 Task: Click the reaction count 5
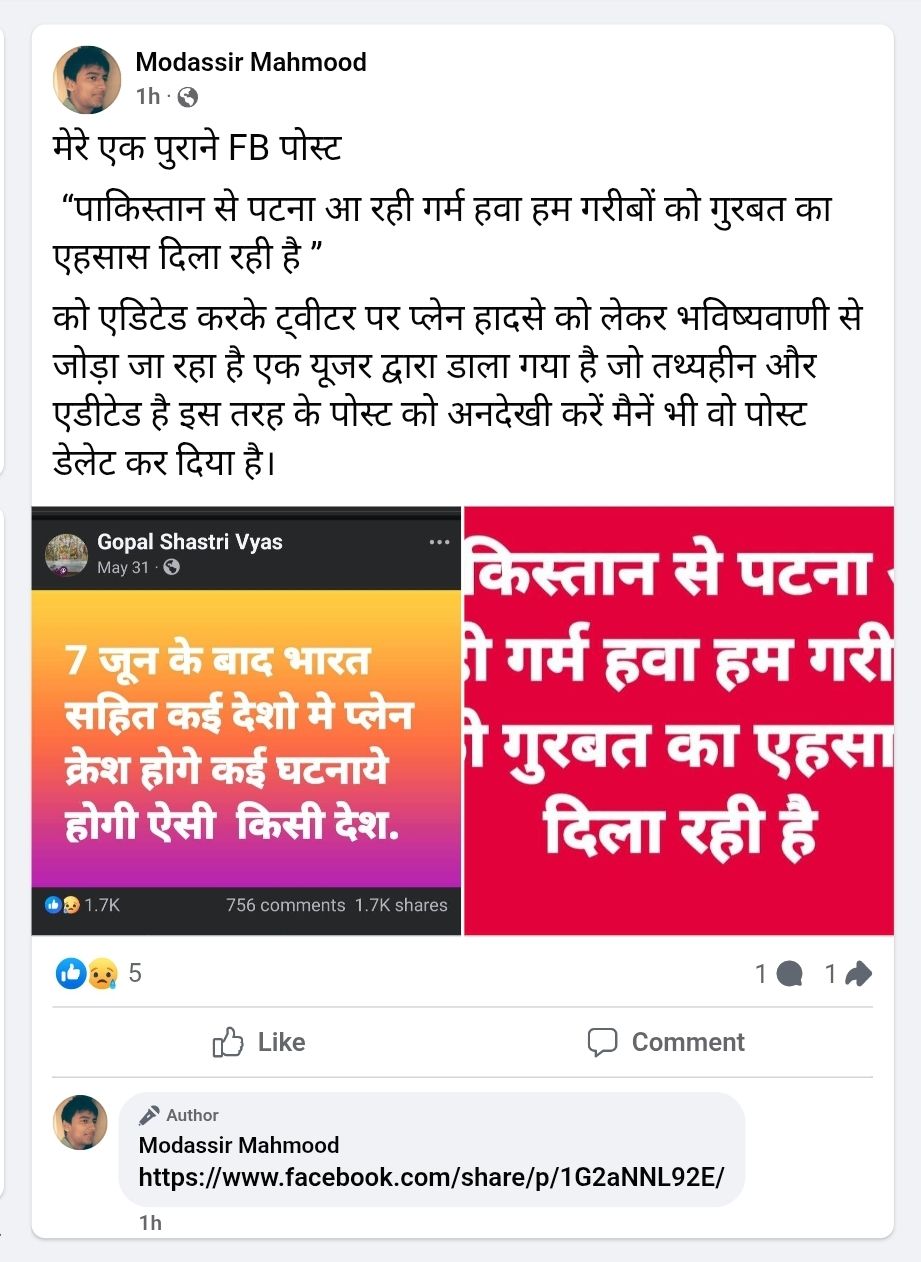click(x=135, y=973)
